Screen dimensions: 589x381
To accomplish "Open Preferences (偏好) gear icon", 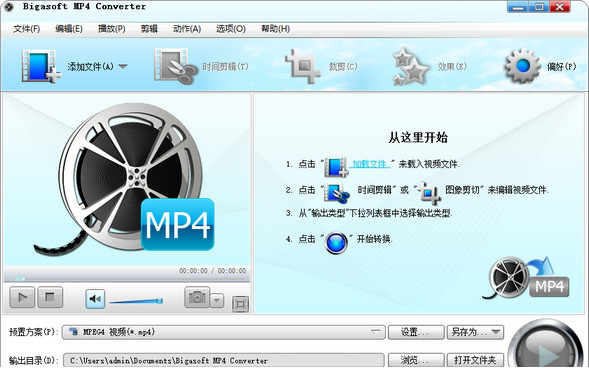I will (523, 66).
